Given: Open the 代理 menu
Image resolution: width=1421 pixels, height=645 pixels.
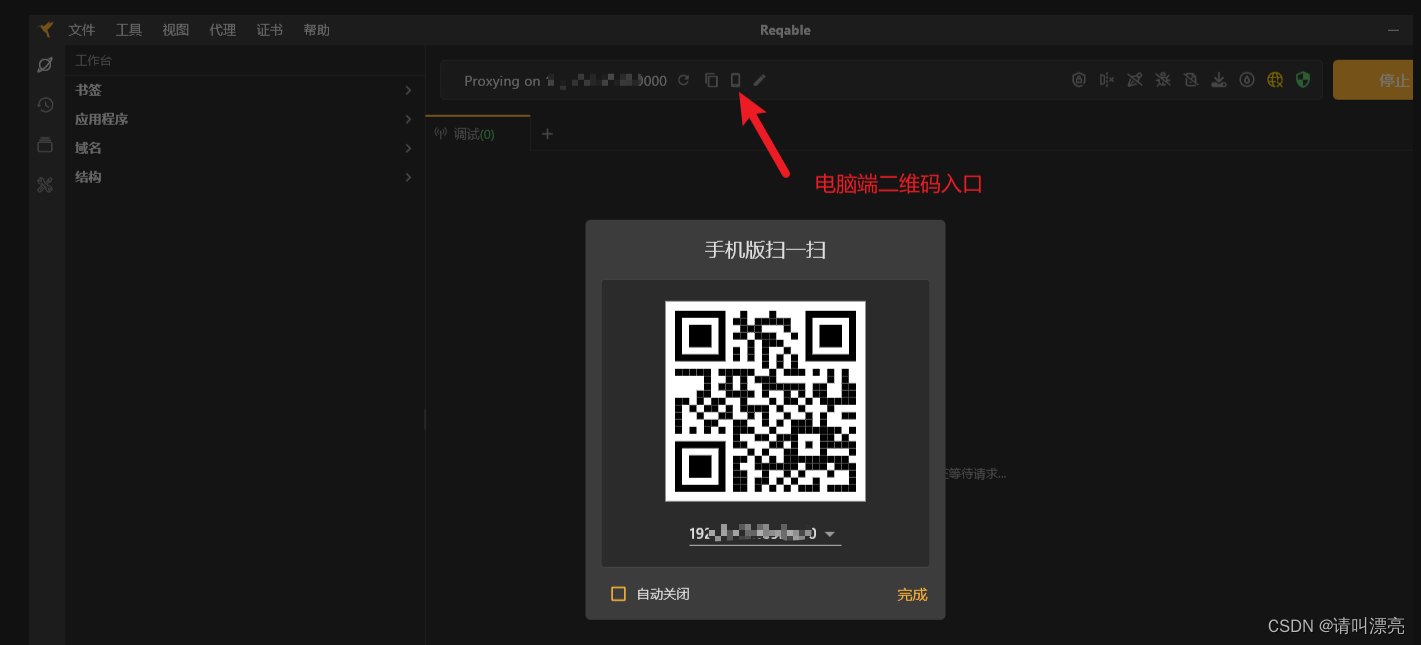Looking at the screenshot, I should [x=223, y=30].
